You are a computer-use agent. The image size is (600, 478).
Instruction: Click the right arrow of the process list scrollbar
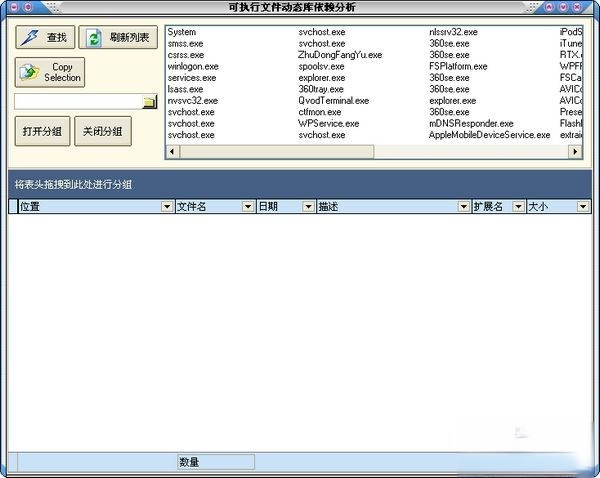575,152
